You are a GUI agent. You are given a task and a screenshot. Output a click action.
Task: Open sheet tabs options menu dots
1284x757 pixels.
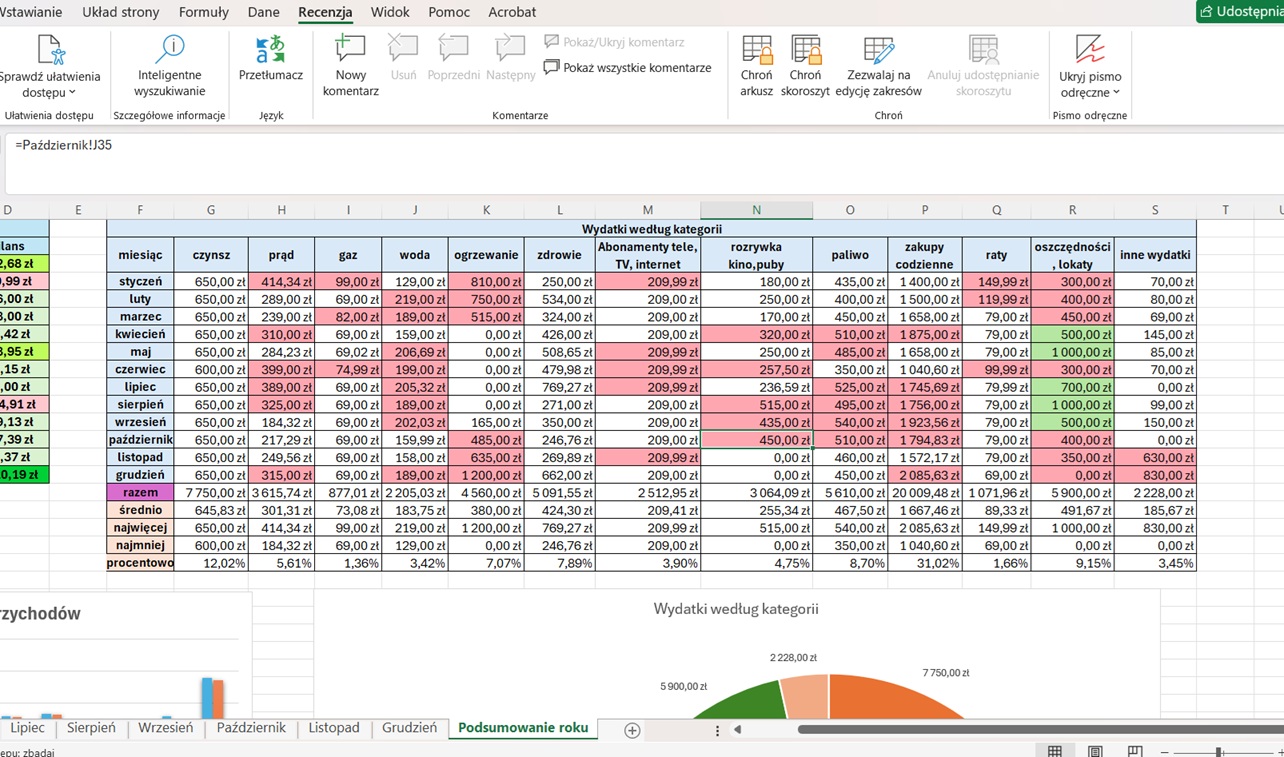[717, 731]
